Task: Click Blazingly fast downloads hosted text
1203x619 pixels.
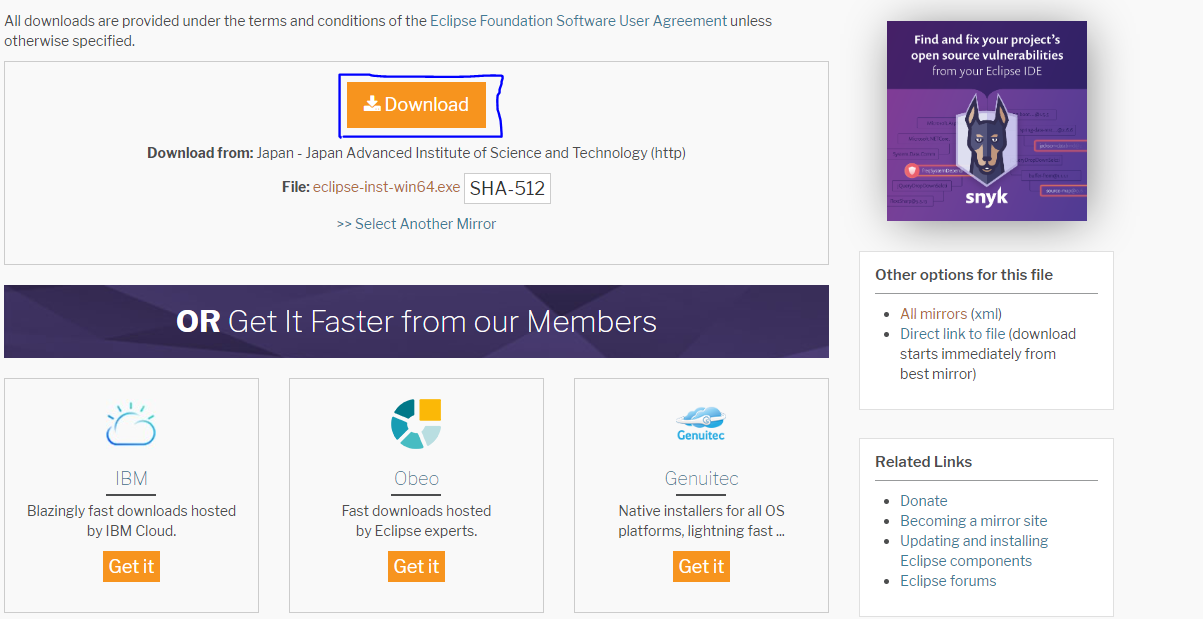Action: click(x=131, y=521)
